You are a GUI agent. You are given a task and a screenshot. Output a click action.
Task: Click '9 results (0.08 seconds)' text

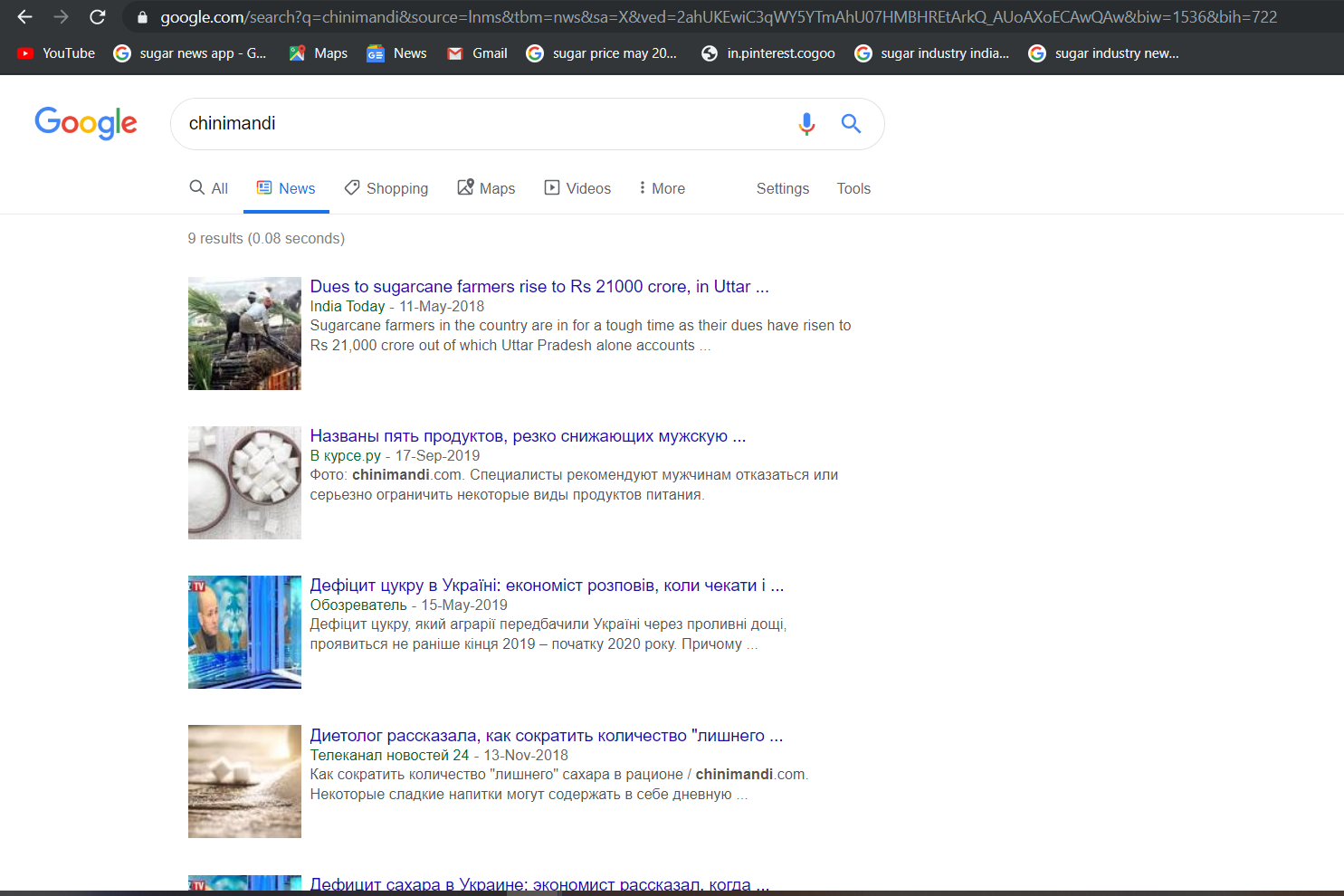[266, 238]
